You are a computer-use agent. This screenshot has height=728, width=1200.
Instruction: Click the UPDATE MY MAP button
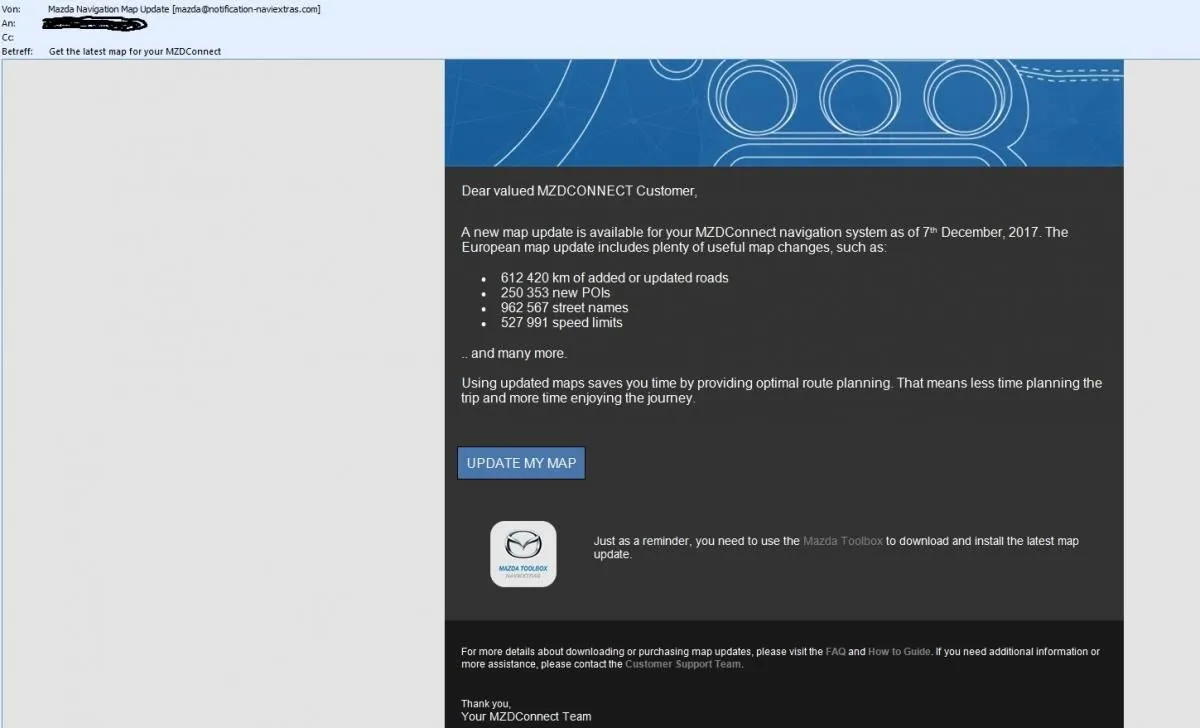(x=521, y=463)
